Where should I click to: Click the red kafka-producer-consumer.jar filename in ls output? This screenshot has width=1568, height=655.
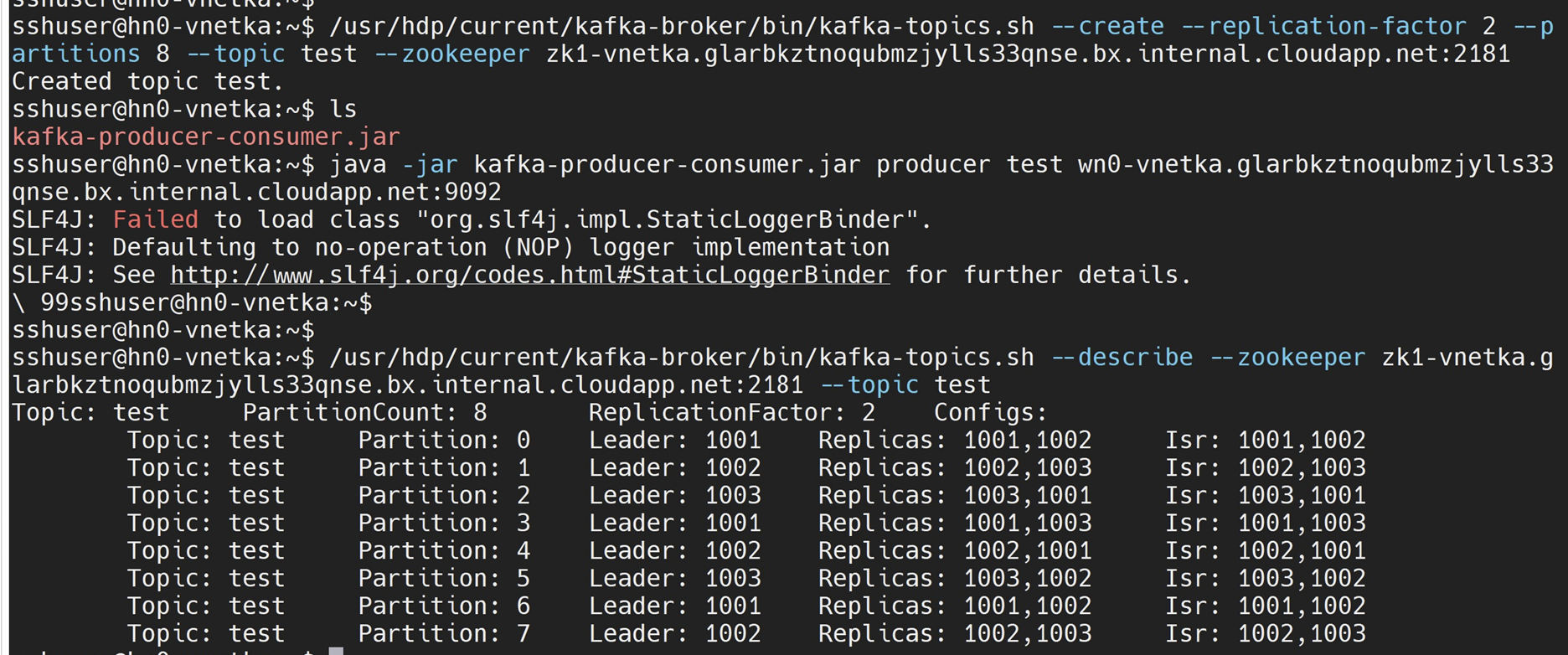[x=206, y=137]
